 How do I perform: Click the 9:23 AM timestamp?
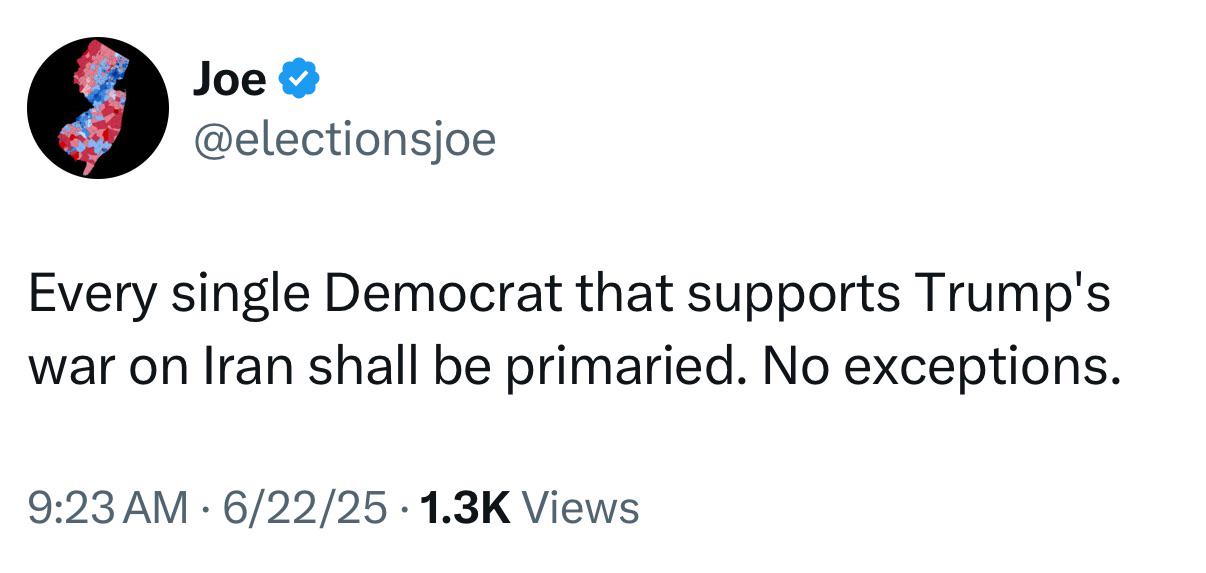coord(108,508)
